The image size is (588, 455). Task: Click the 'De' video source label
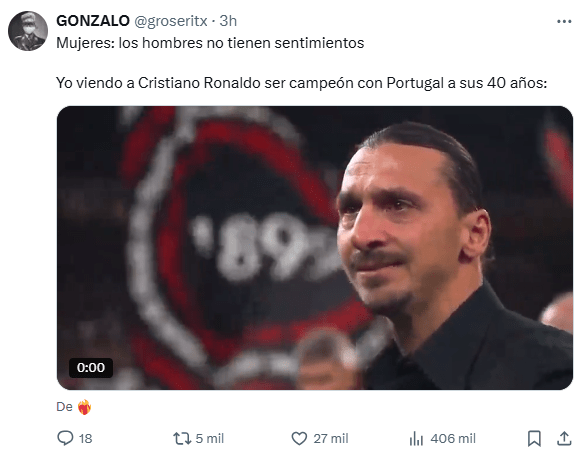(64, 407)
